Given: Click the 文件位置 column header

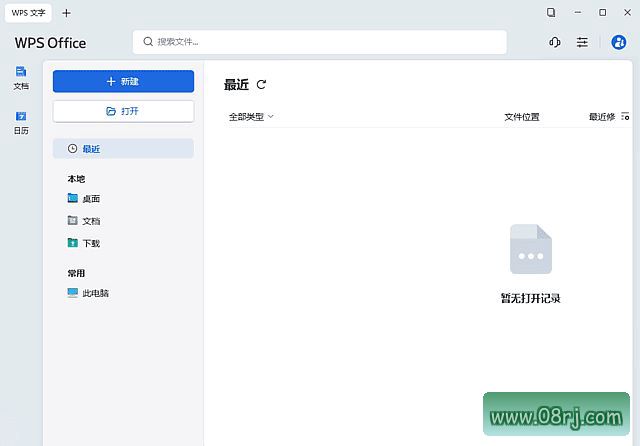Looking at the screenshot, I should 522,117.
